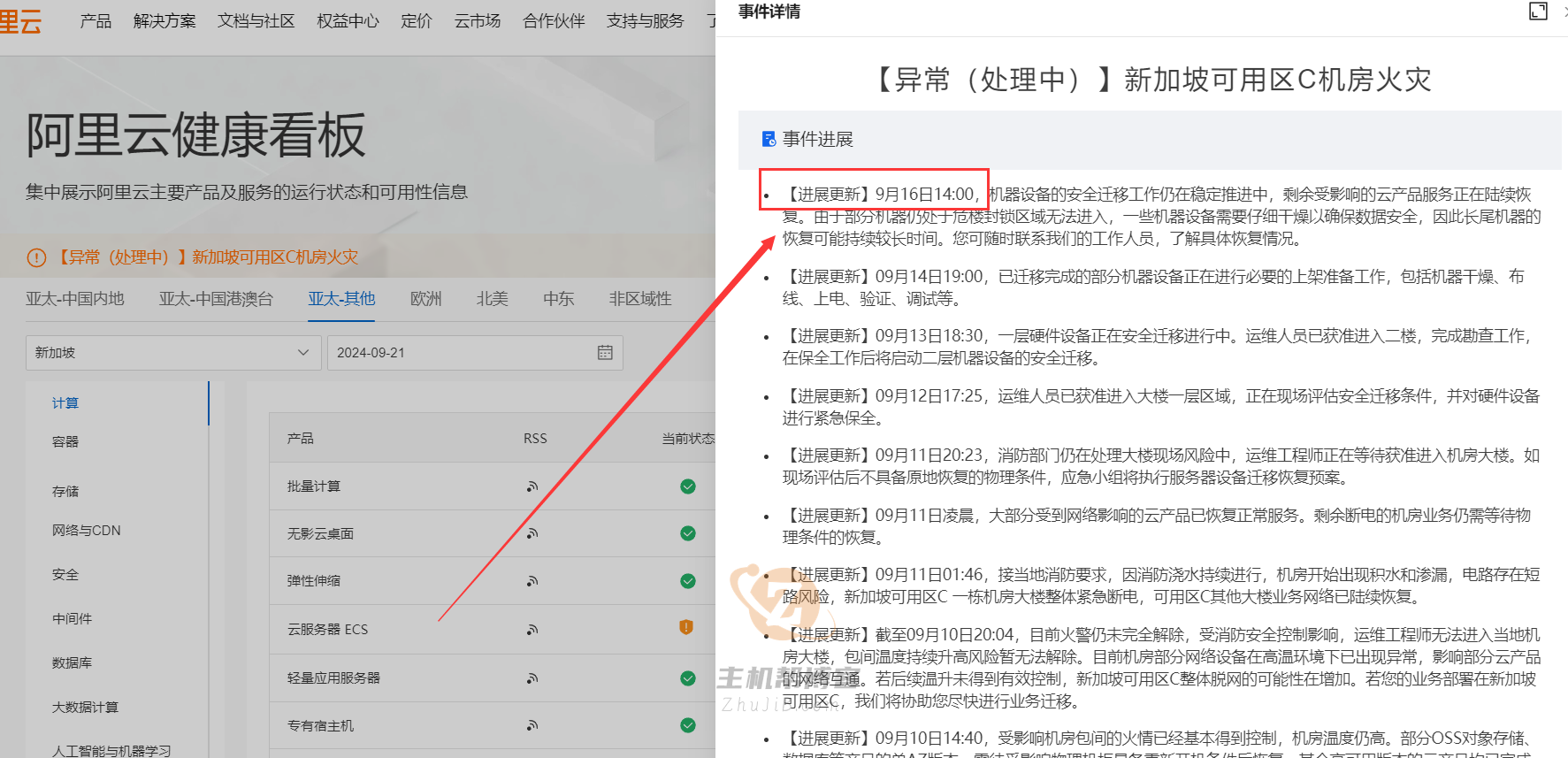Screen dimensions: 1568x758
Task: Click the 无影云桌面 product name
Action: pyautogui.click(x=320, y=534)
